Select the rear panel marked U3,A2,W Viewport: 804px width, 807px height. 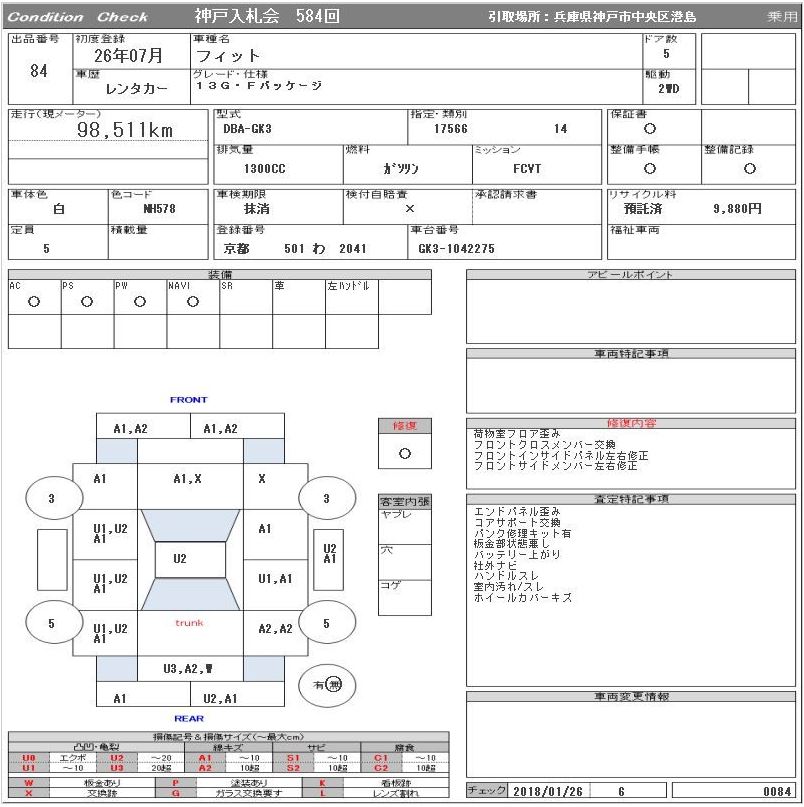(189, 668)
